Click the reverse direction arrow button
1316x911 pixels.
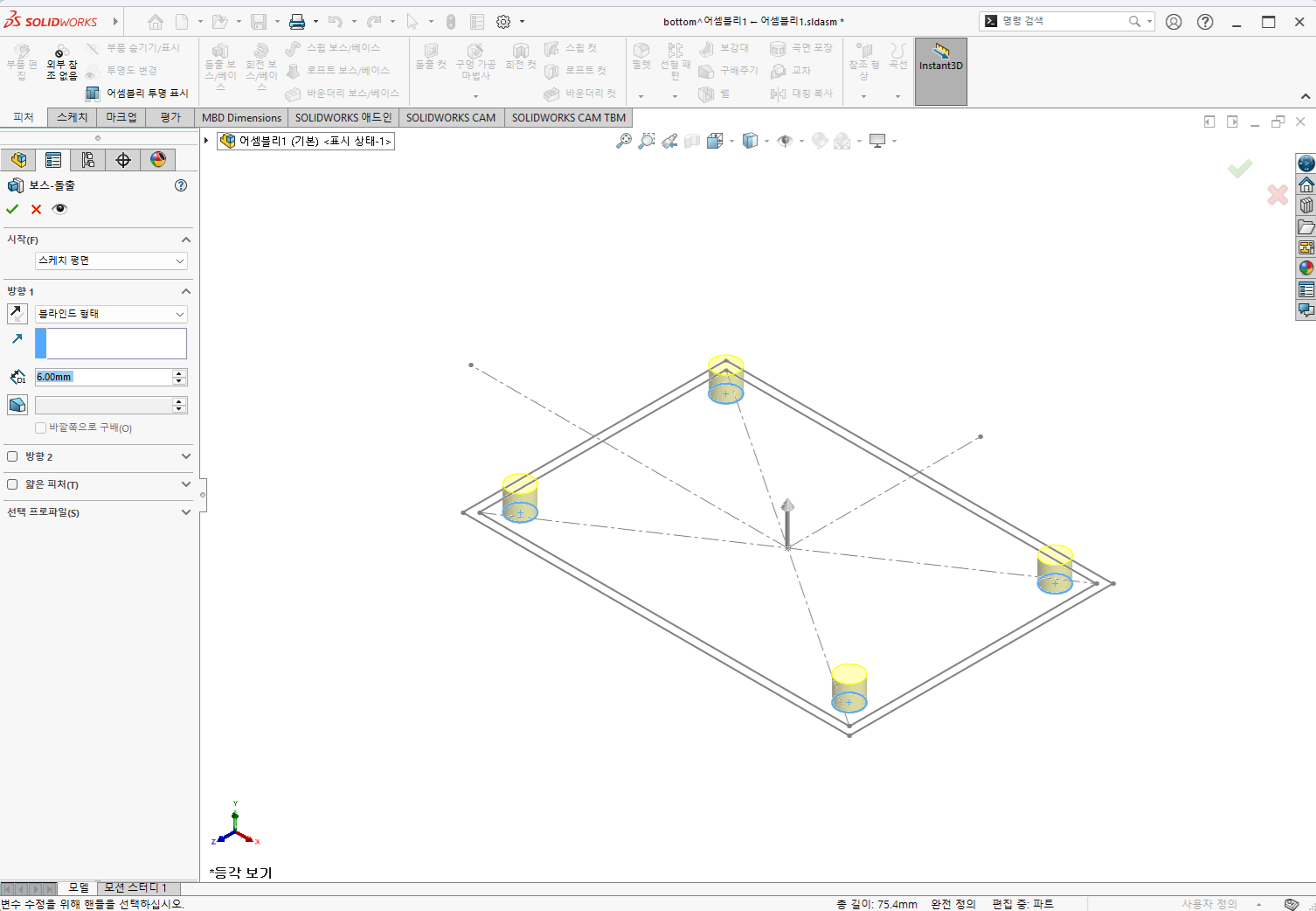[x=17, y=313]
